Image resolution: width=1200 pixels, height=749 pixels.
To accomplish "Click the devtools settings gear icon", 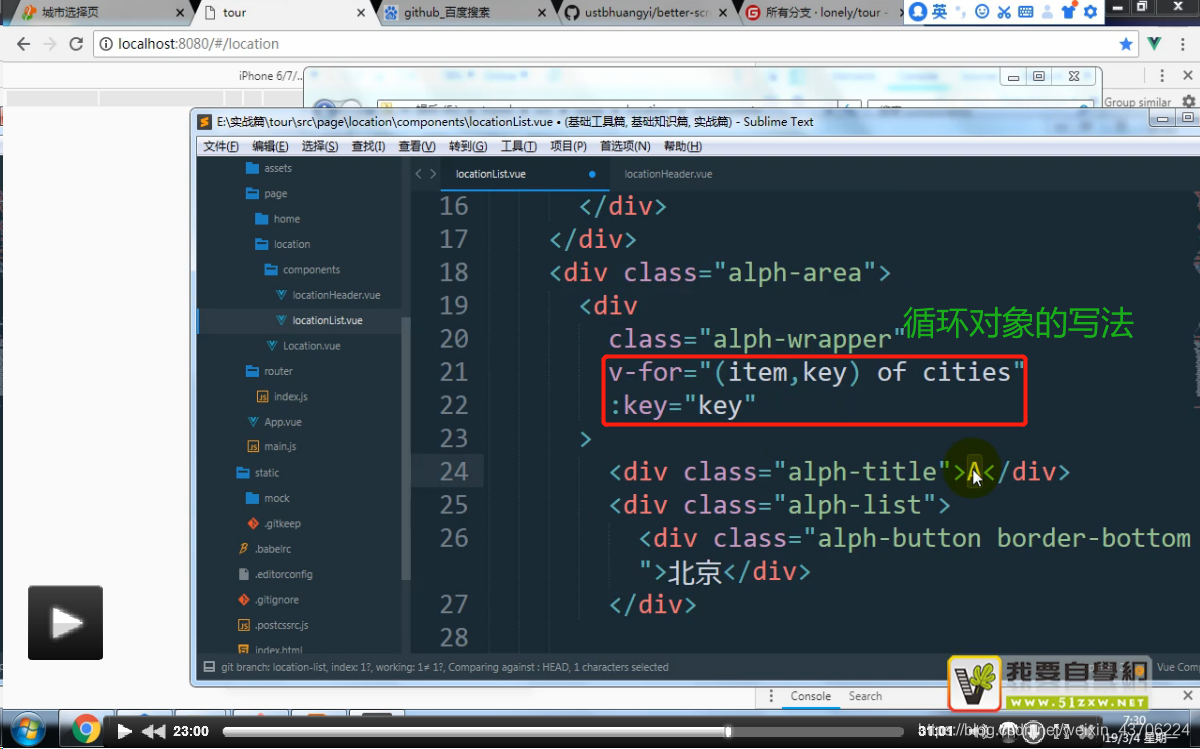I will pyautogui.click(x=1188, y=101).
